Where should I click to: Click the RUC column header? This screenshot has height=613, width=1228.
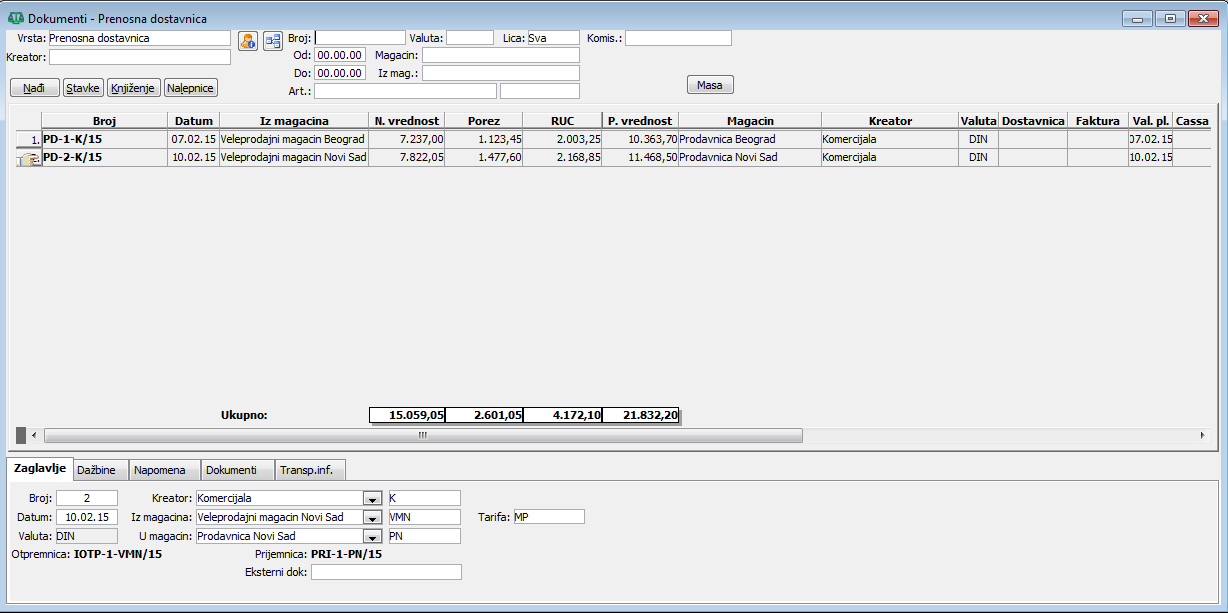(x=562, y=121)
